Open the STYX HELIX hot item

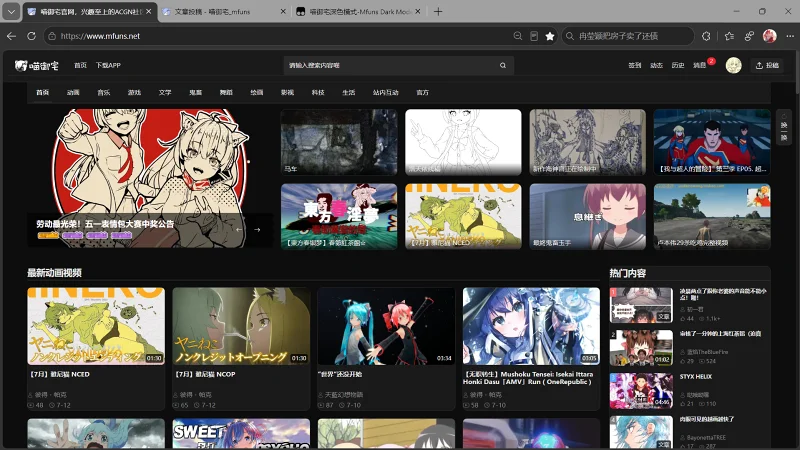coord(690,391)
